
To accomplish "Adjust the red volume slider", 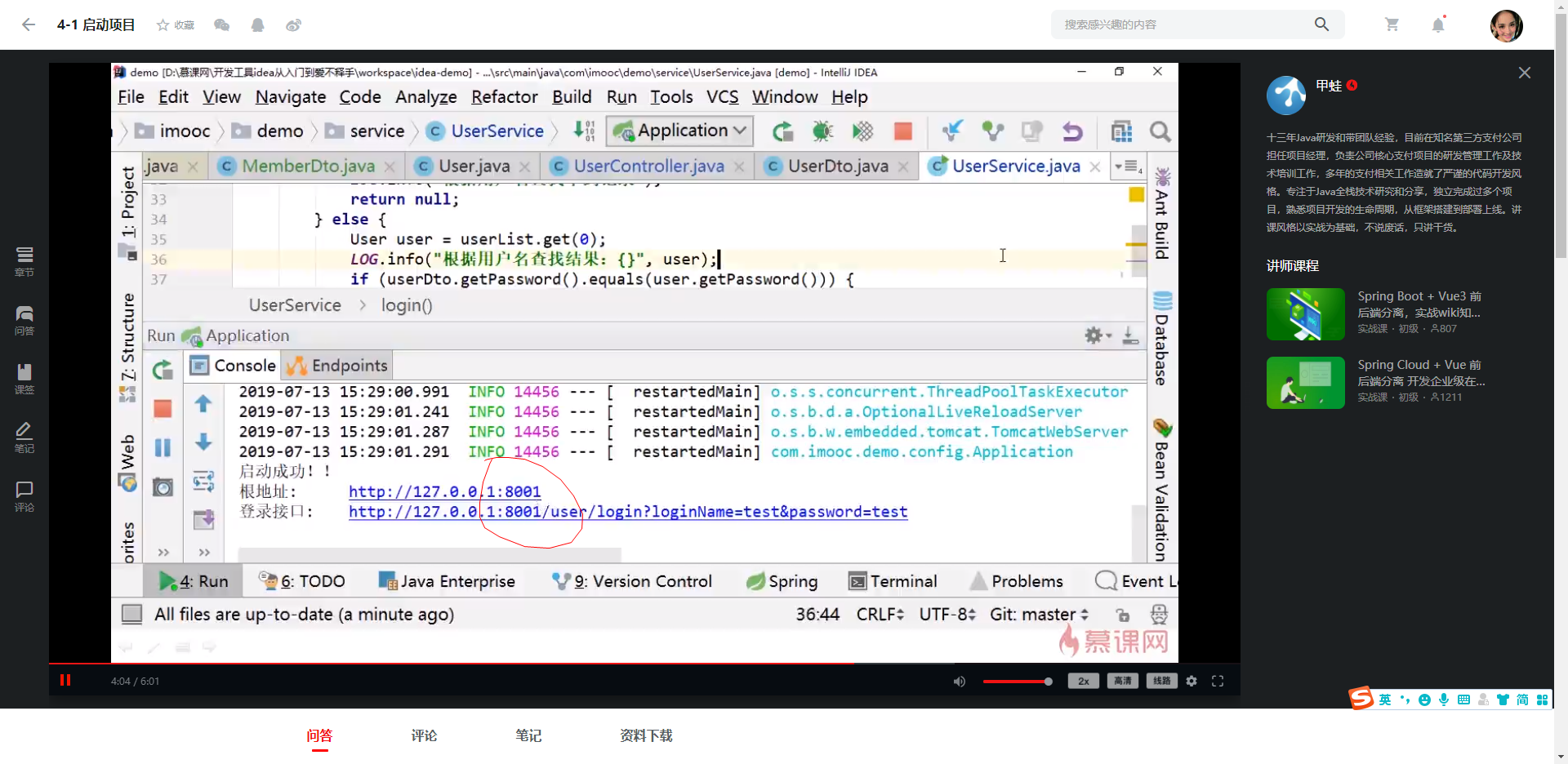I will [x=1017, y=681].
